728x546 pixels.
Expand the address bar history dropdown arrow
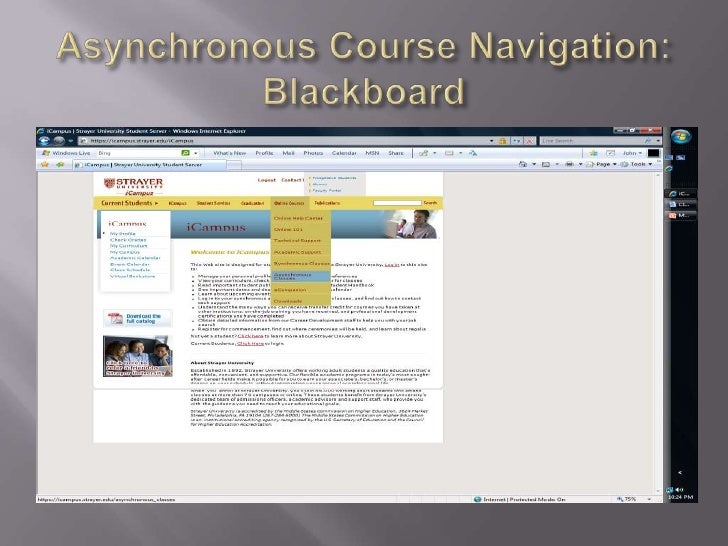point(492,141)
